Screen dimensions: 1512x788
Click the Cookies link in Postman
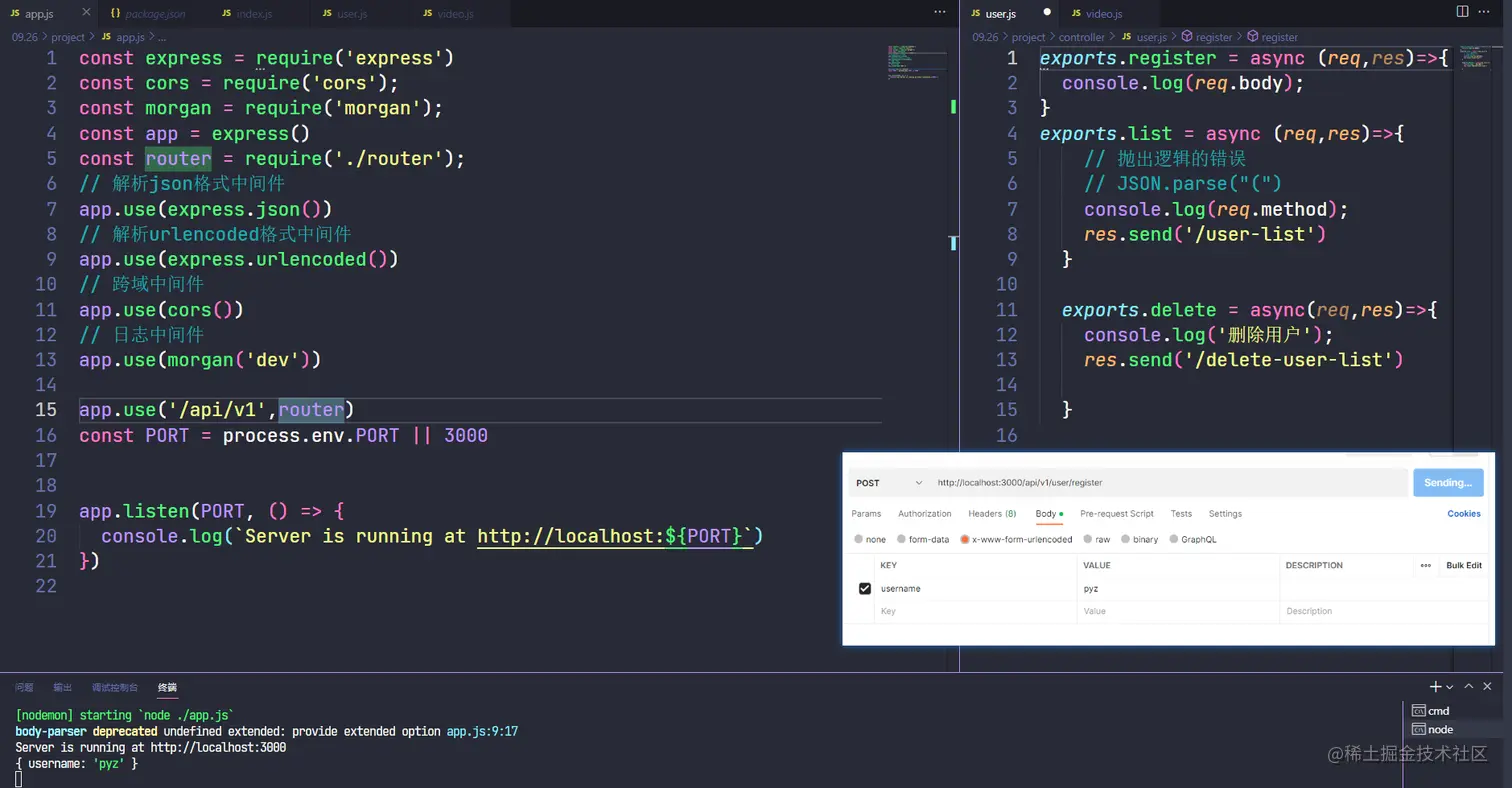1464,514
